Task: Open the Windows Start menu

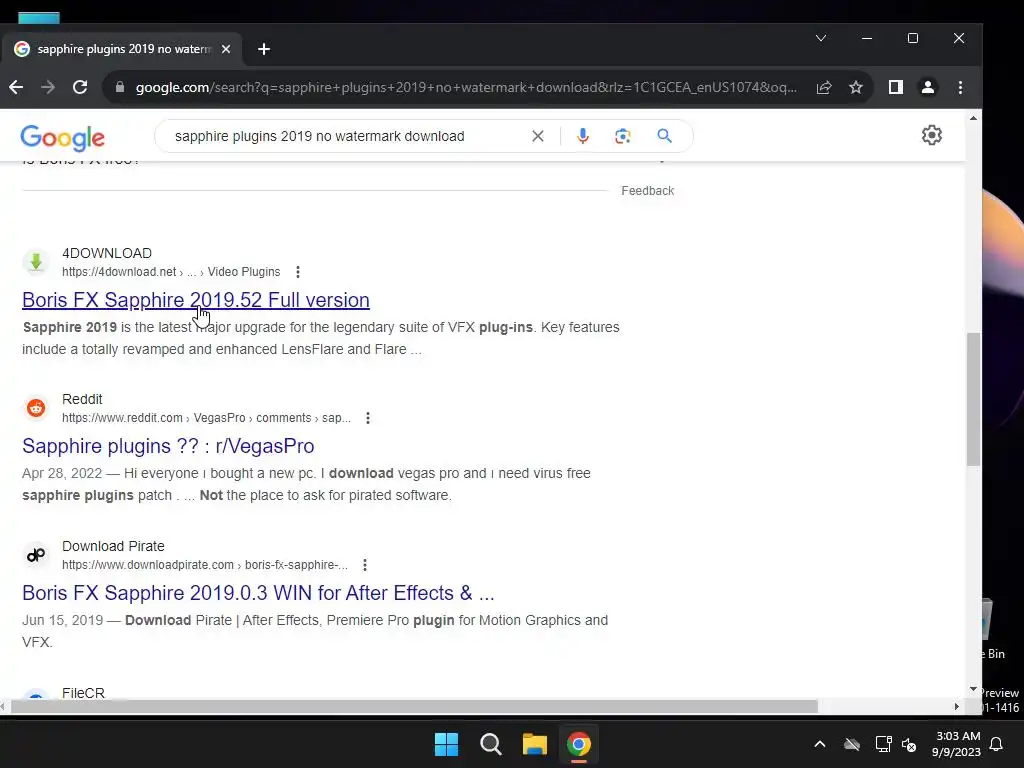Action: coord(446,744)
